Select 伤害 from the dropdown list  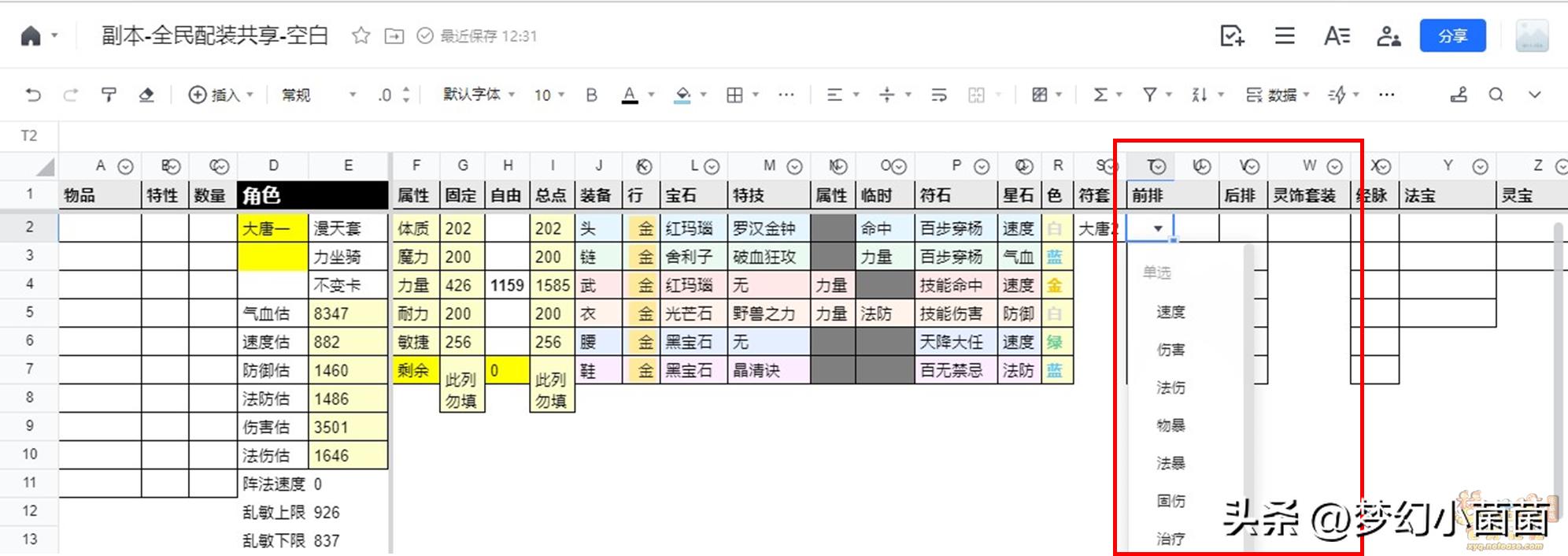pos(1170,350)
